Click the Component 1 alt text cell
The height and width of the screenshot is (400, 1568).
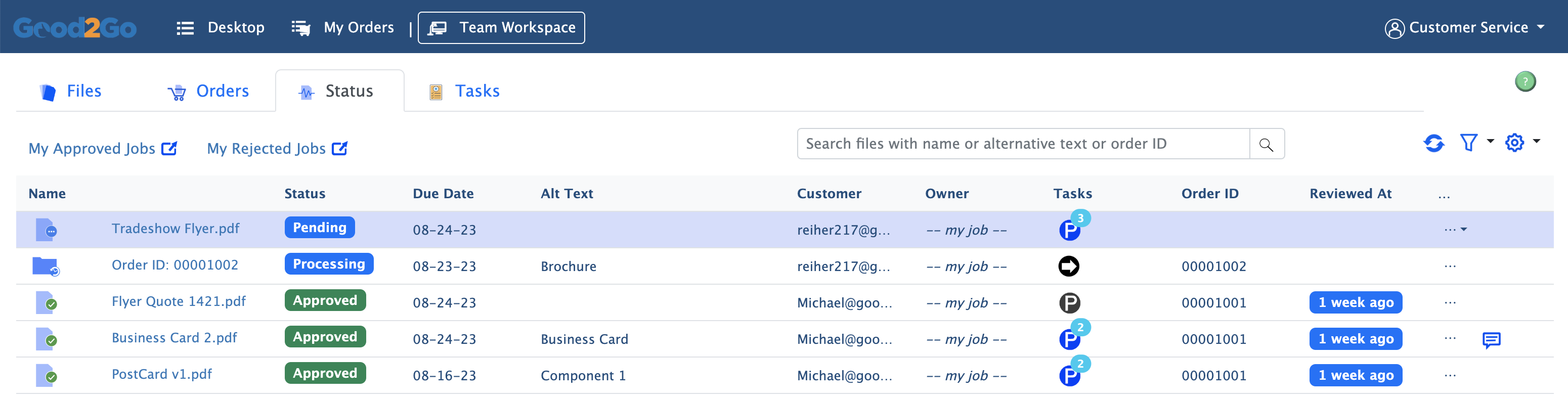tap(583, 376)
